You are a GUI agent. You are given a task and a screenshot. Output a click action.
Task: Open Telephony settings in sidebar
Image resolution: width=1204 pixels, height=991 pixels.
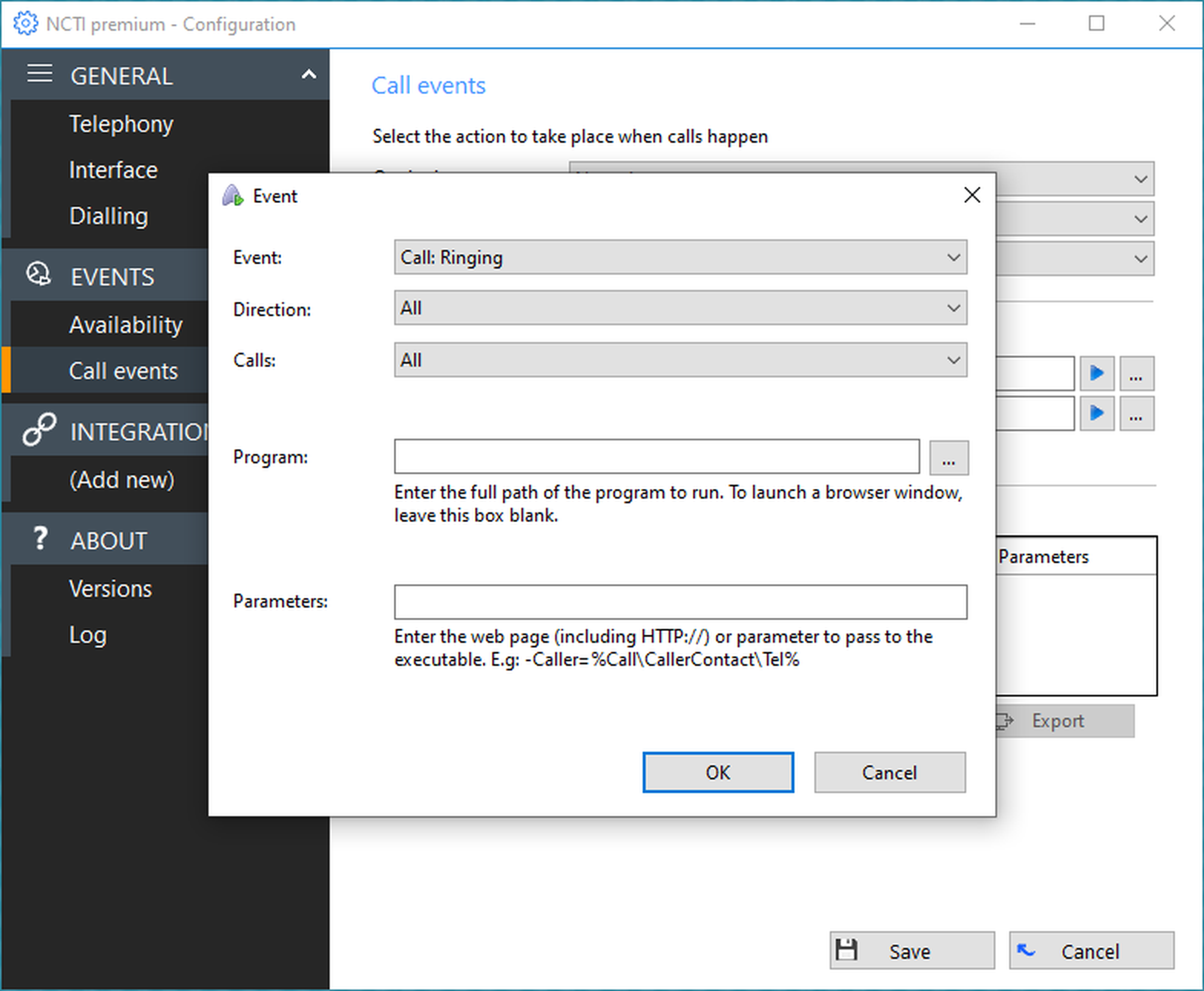[121, 124]
